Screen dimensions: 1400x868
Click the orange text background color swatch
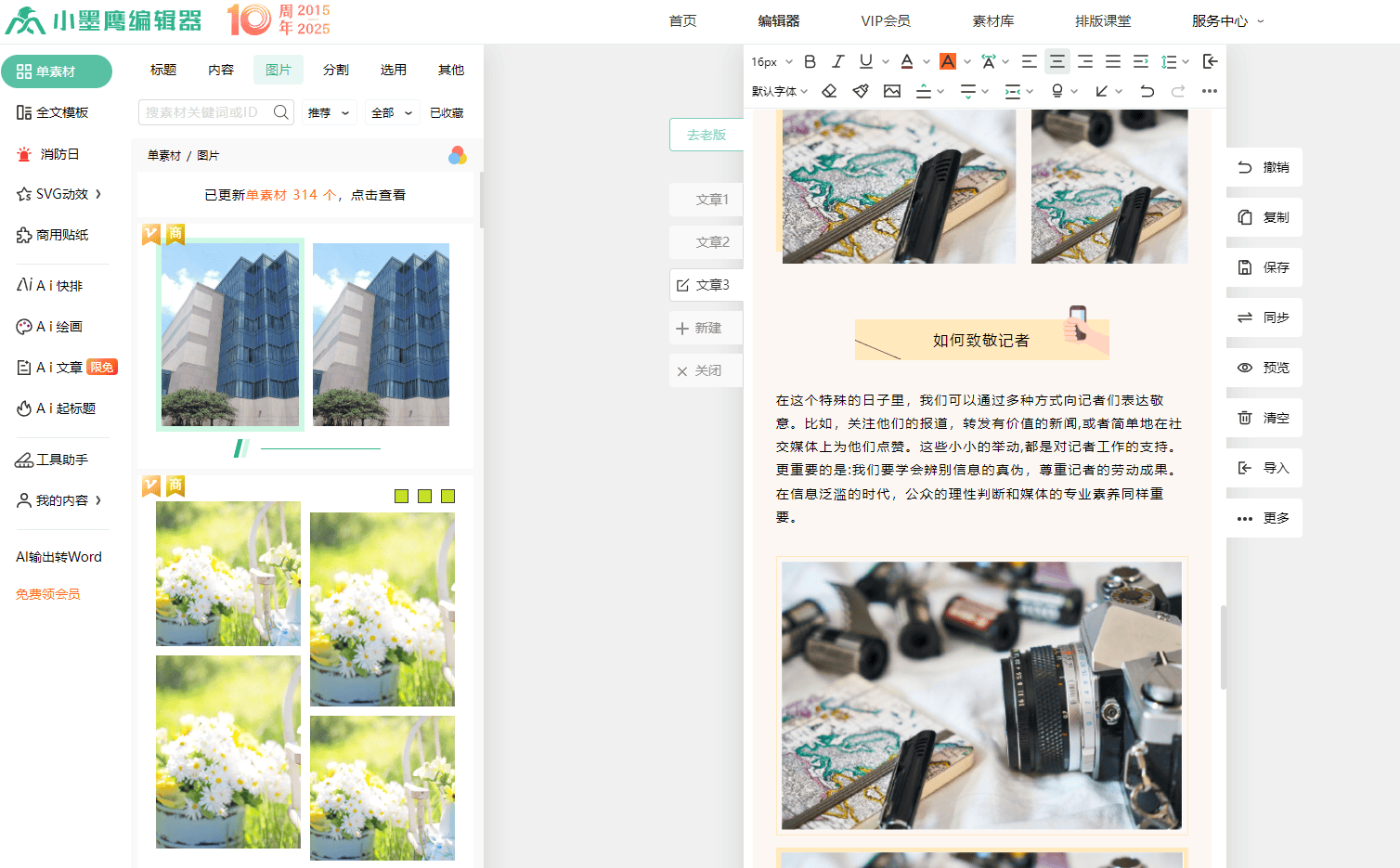click(x=948, y=61)
